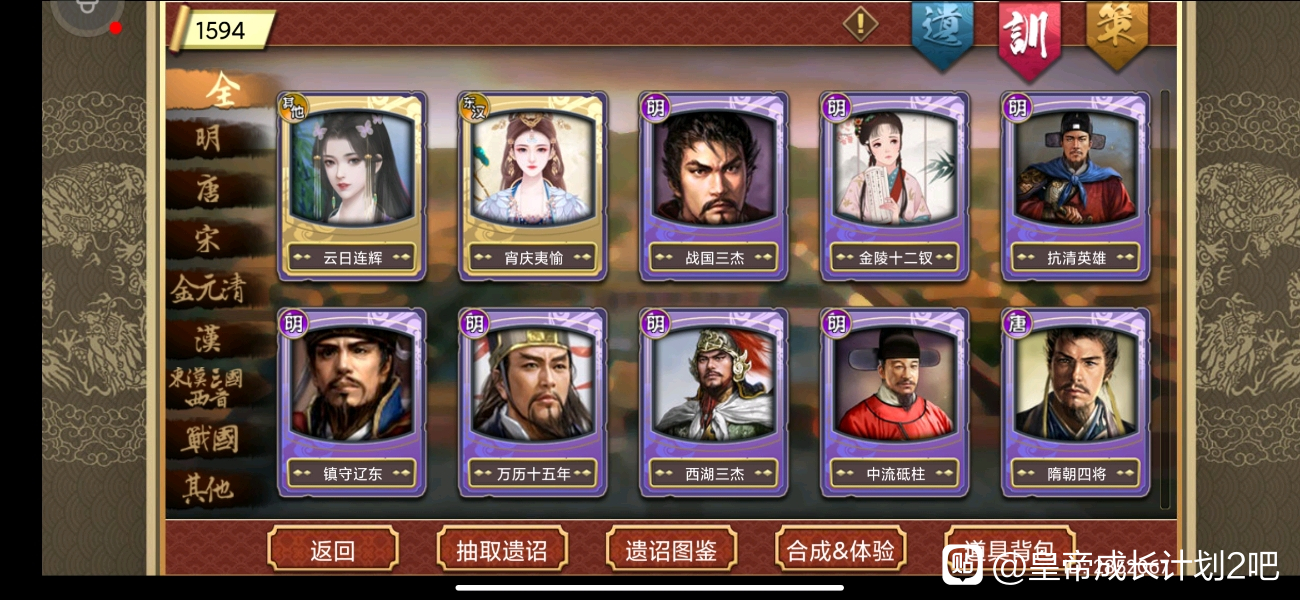Switch to the 明 dynasty tab
This screenshot has height=600, width=1300.
pyautogui.click(x=210, y=138)
